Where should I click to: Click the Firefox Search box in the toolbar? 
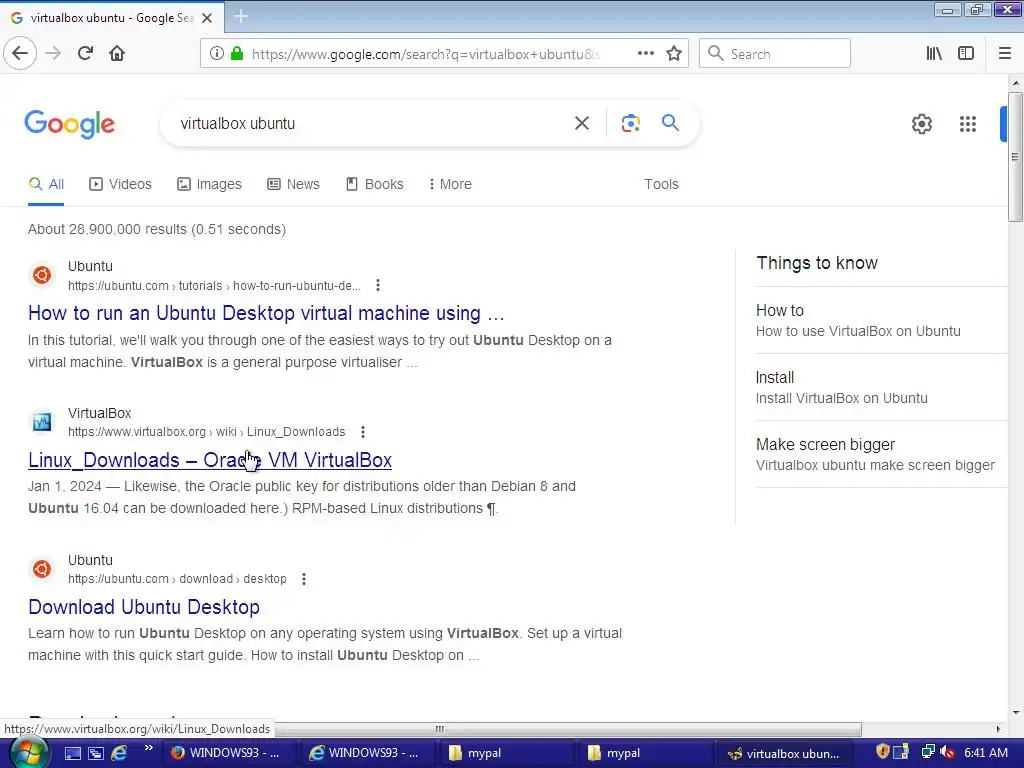775,54
